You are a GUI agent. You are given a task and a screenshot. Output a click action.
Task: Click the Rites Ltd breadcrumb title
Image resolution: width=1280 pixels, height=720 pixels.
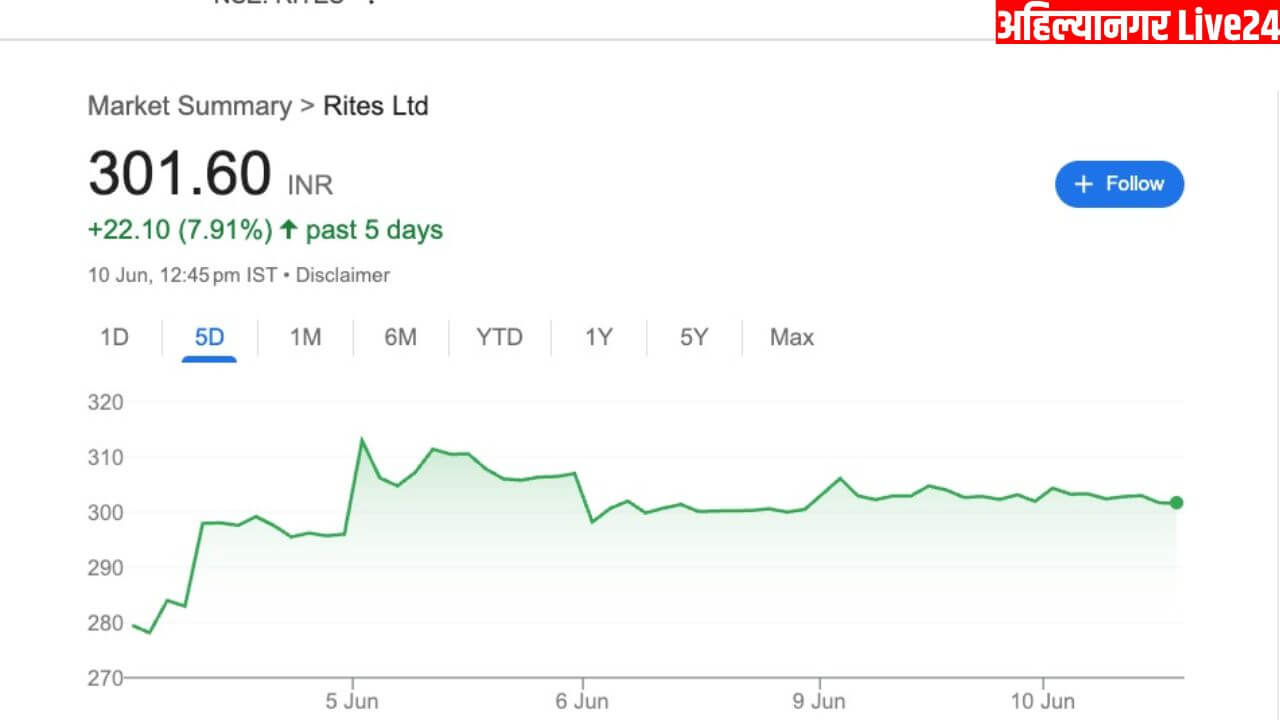coord(375,106)
